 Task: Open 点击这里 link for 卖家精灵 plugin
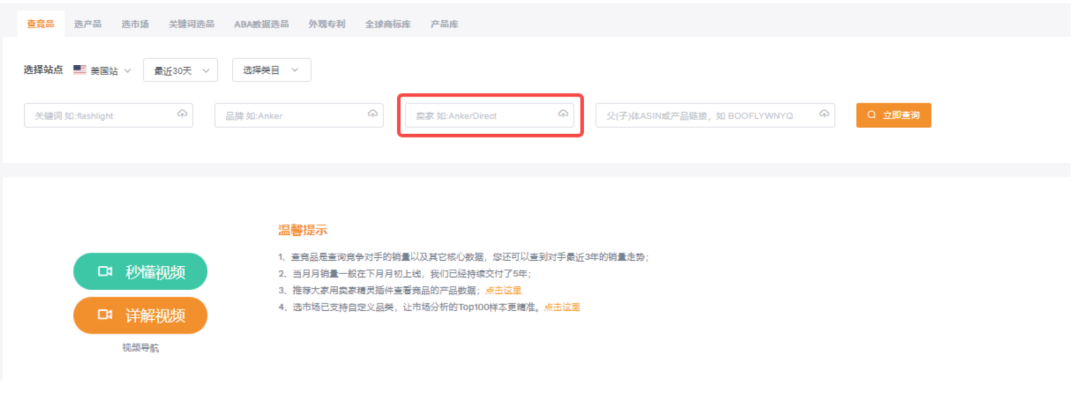[503, 291]
